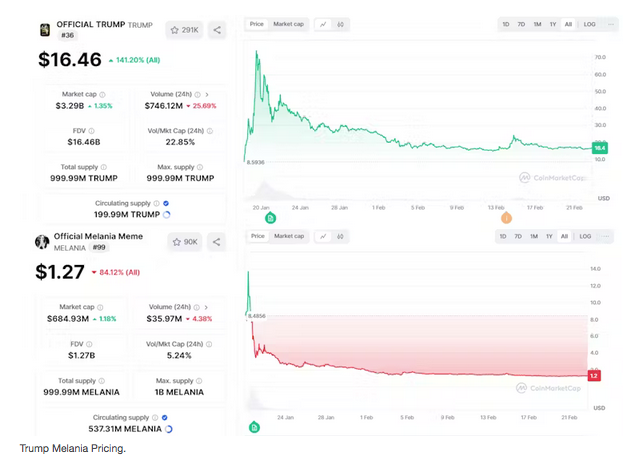
Task: Toggle LOG scale on TRUMP chart
Action: point(589,24)
